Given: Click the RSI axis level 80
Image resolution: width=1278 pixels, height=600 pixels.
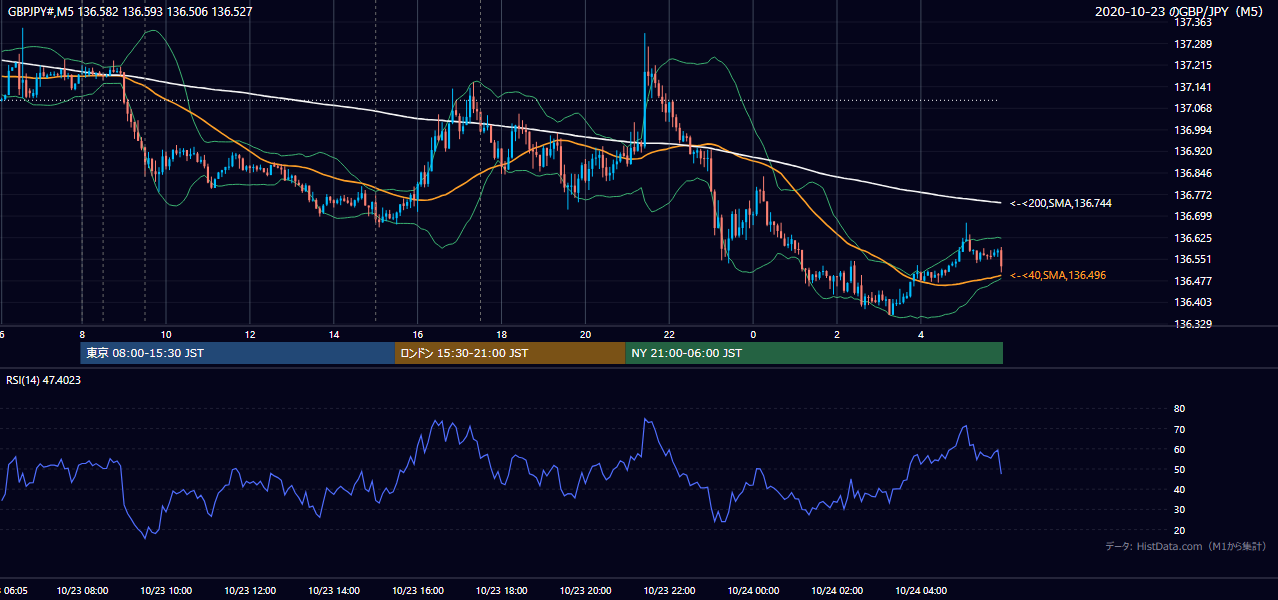Looking at the screenshot, I should tap(1180, 409).
